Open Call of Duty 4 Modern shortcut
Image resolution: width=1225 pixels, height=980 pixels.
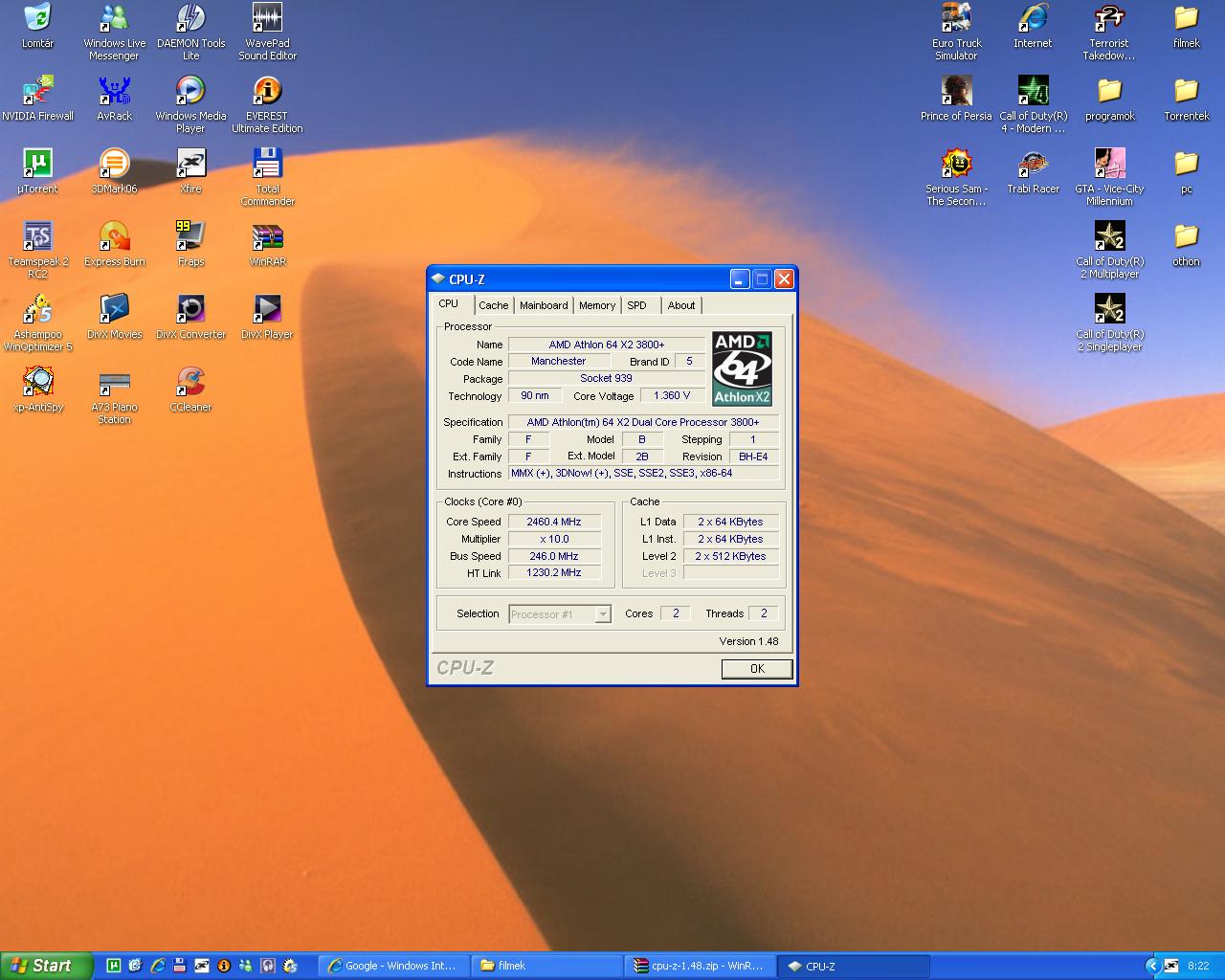(1033, 105)
